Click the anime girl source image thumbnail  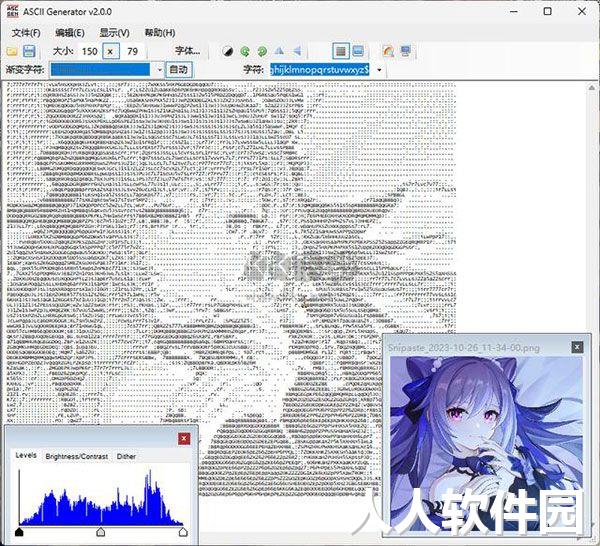[486, 444]
